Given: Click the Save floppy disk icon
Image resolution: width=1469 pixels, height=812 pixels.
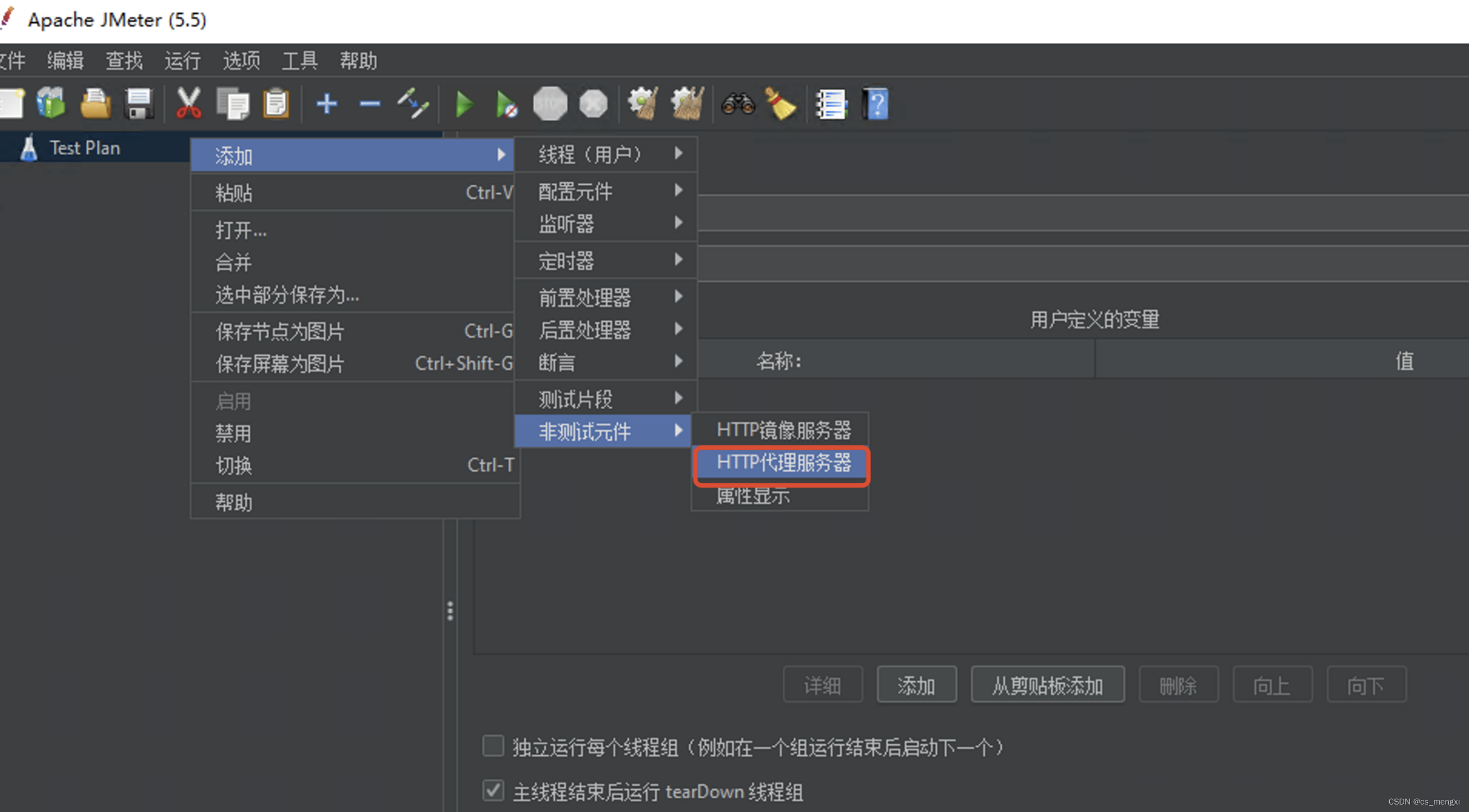Looking at the screenshot, I should (139, 104).
